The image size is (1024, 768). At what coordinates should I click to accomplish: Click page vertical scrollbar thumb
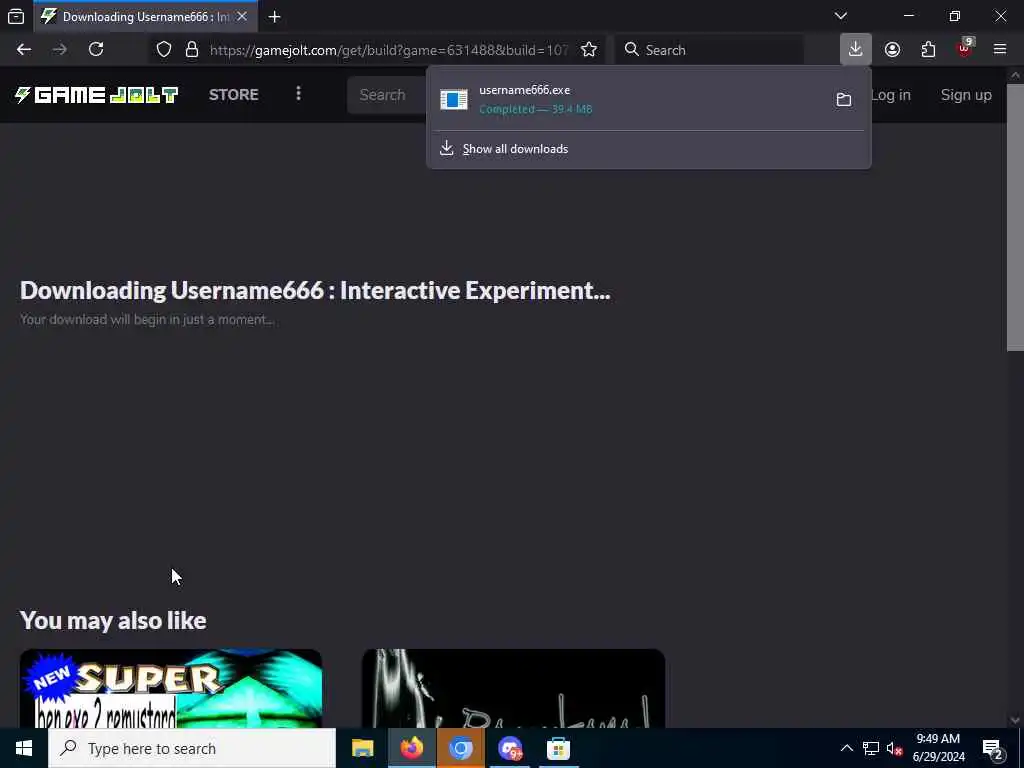tap(1015, 217)
